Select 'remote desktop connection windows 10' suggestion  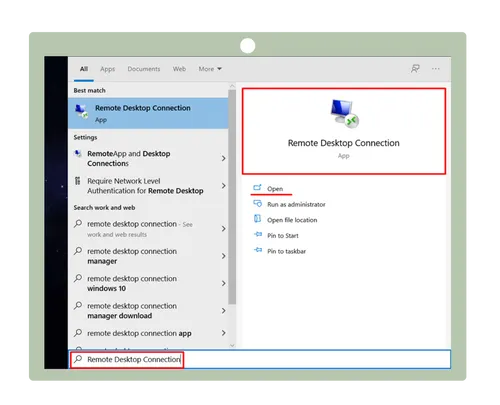tap(148, 283)
